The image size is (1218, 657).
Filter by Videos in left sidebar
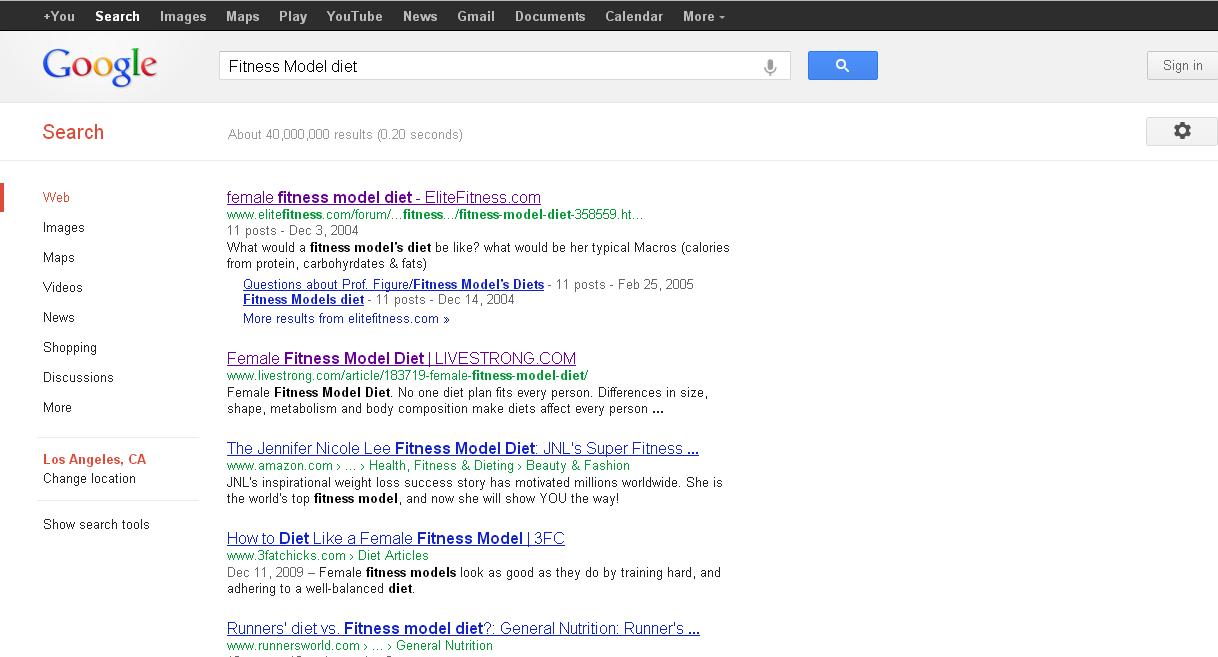pyautogui.click(x=62, y=288)
